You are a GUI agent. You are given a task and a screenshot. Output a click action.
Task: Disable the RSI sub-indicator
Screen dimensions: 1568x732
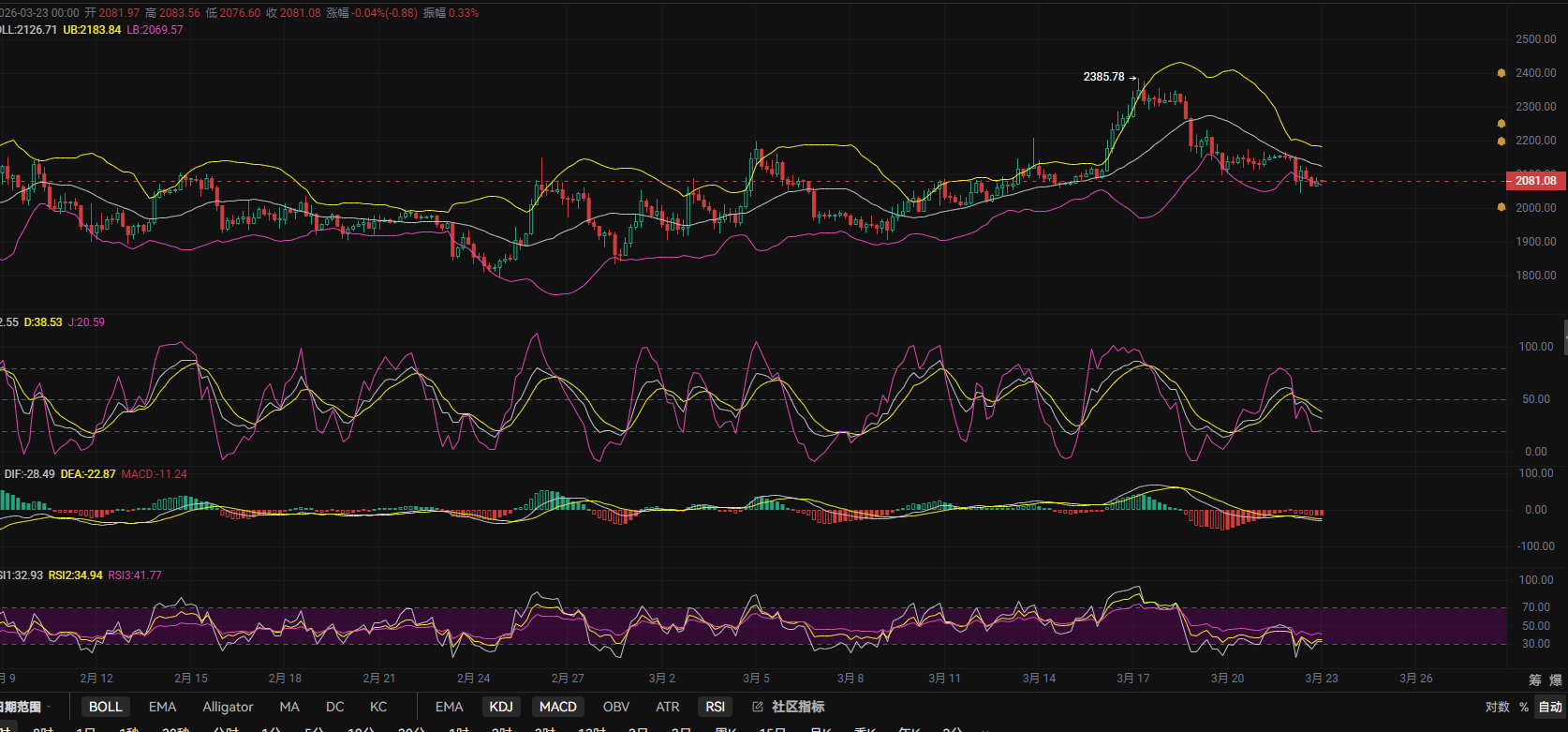(x=716, y=707)
